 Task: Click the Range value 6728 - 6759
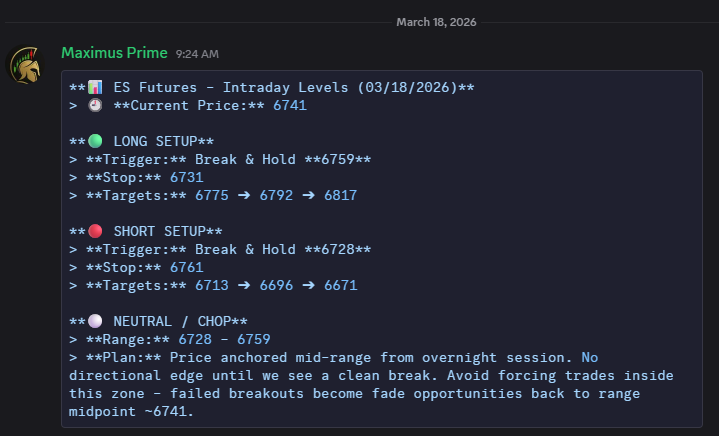click(224, 339)
